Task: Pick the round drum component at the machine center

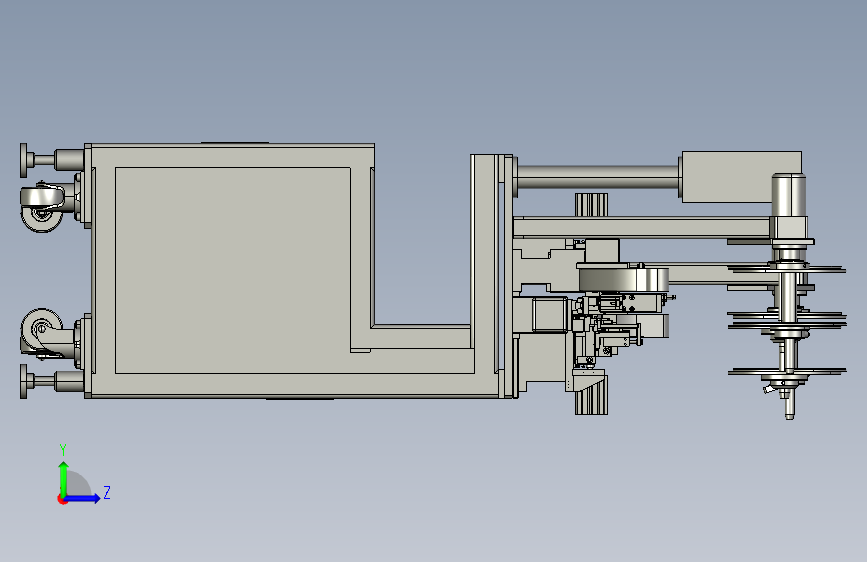Action: (x=623, y=279)
